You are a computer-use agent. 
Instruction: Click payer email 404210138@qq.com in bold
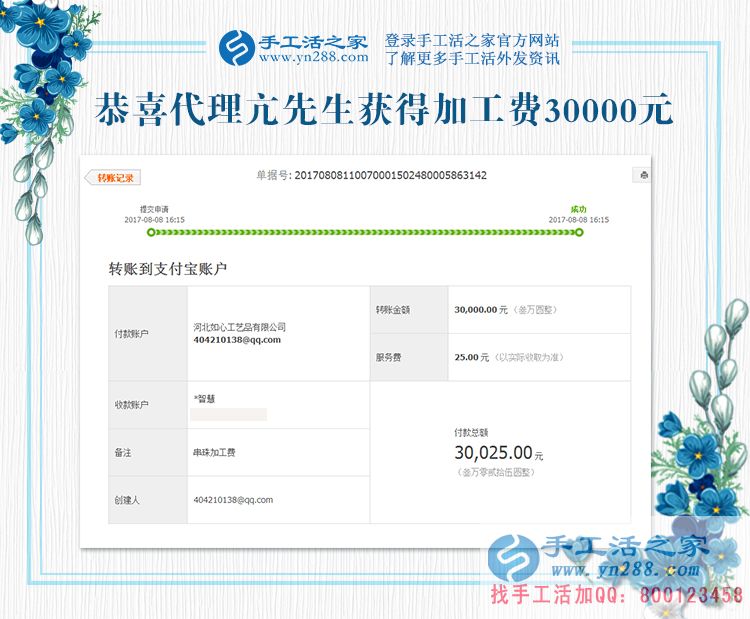pos(237,340)
